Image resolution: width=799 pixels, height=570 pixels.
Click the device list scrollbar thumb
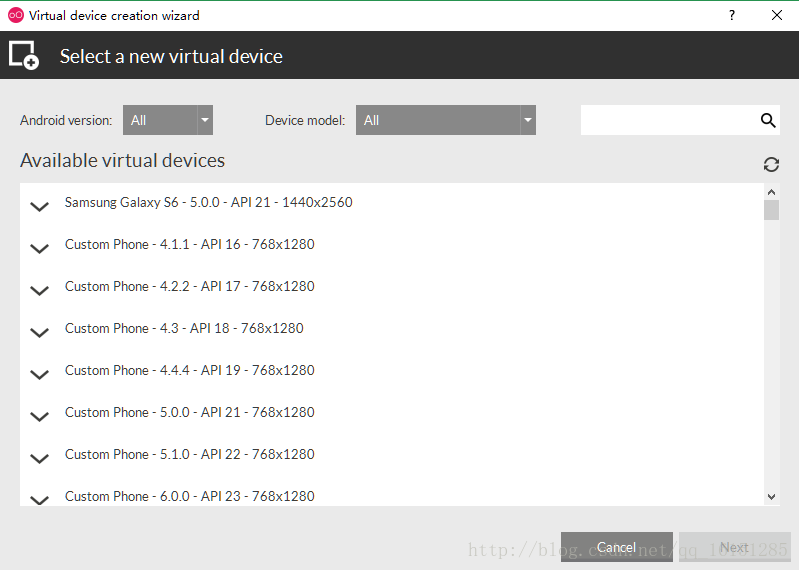(x=771, y=210)
